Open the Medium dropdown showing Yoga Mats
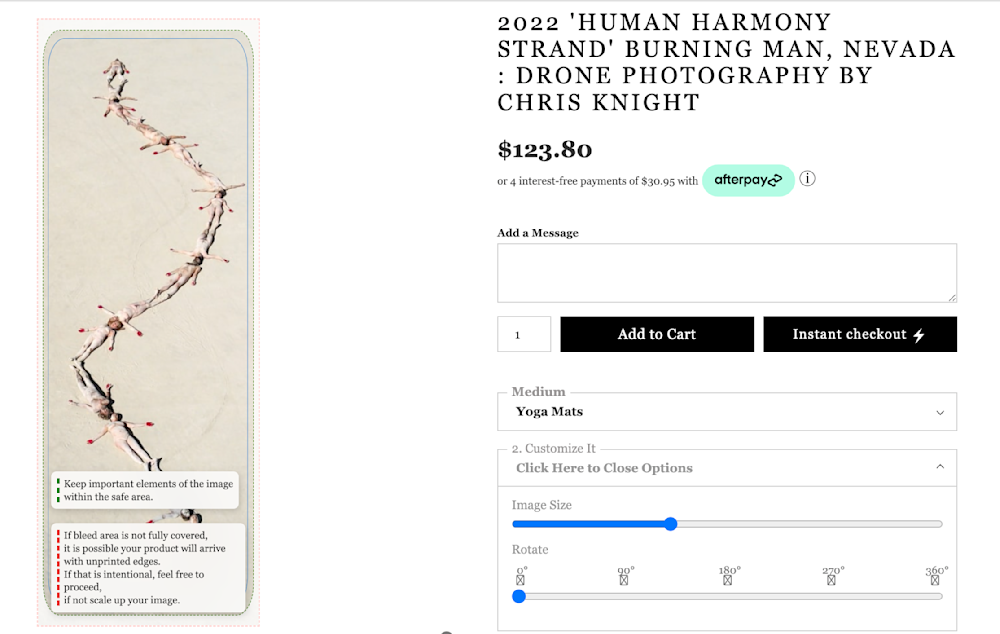 tap(727, 412)
